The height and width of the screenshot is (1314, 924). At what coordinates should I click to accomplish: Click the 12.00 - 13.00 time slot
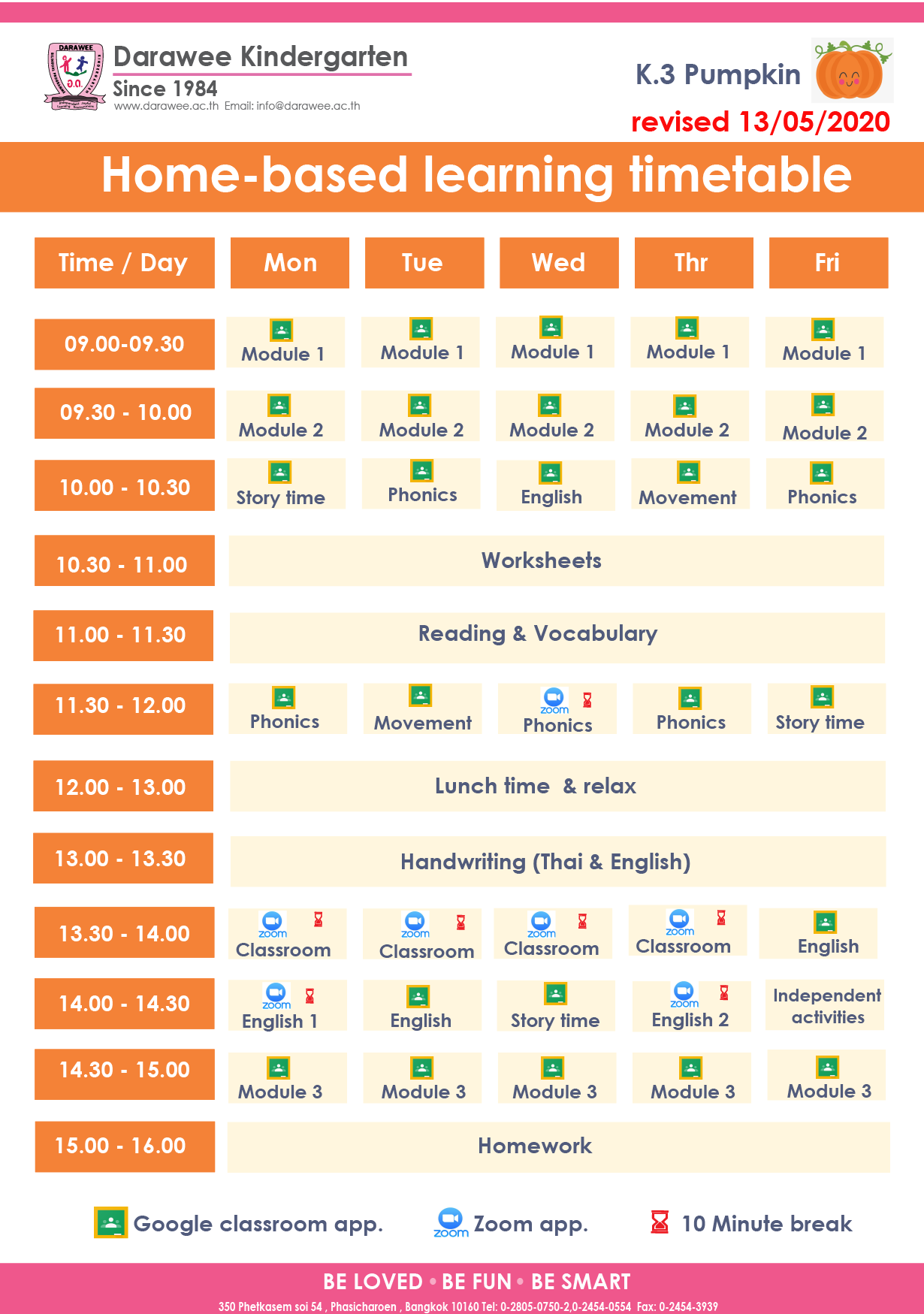(123, 786)
